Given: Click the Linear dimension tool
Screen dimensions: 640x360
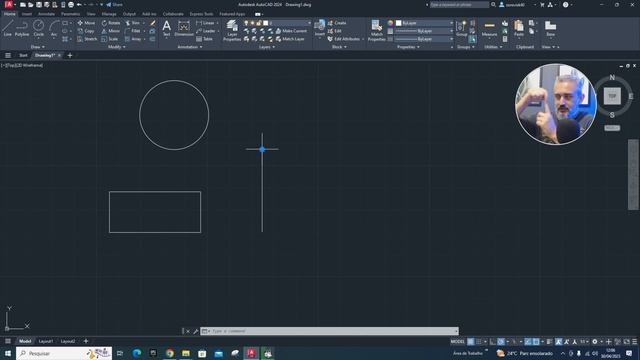Looking at the screenshot, I should point(206,23).
